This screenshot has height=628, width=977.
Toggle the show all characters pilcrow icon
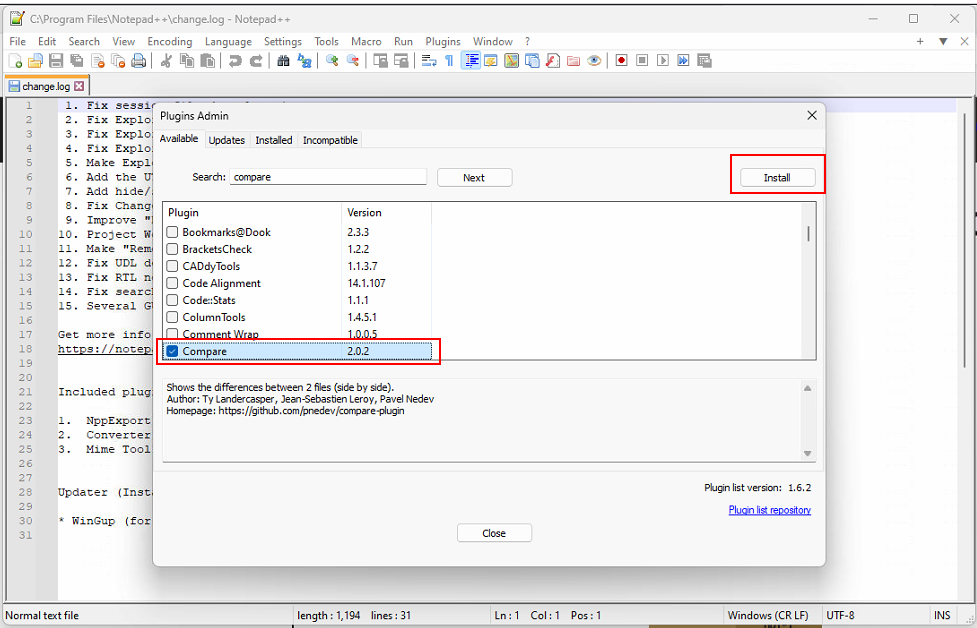(449, 61)
